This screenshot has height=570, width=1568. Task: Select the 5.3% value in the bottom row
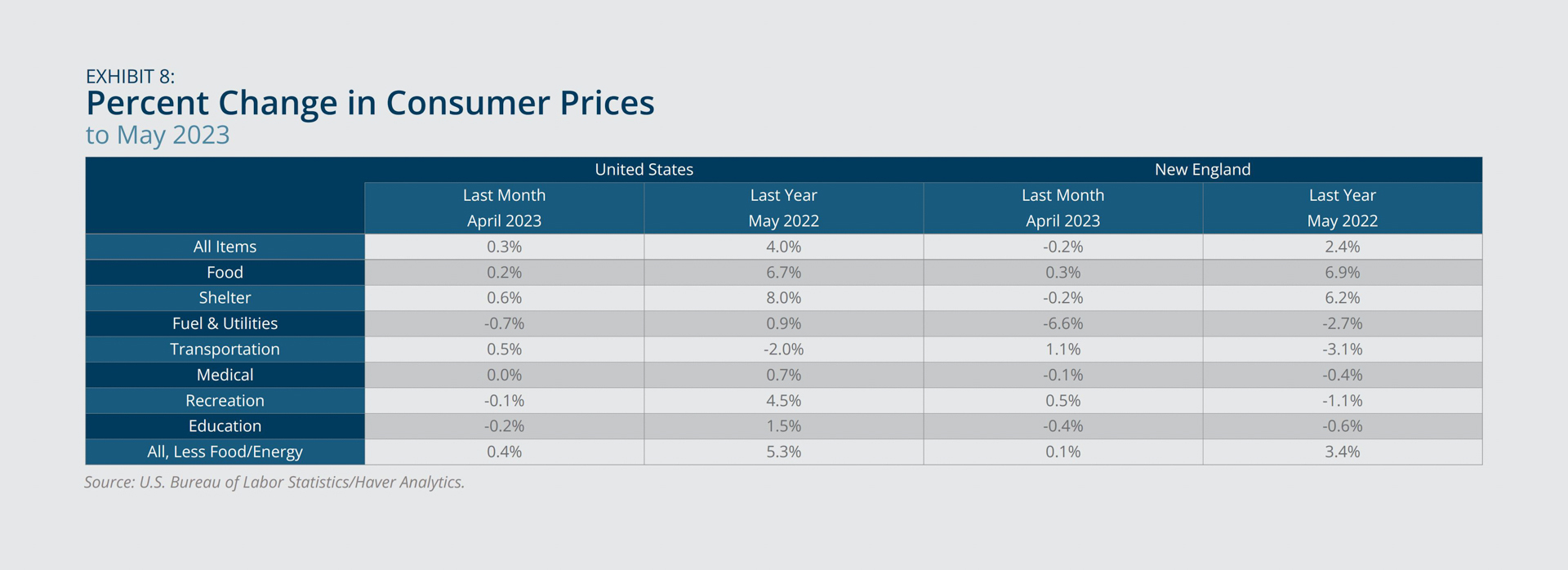(783, 452)
